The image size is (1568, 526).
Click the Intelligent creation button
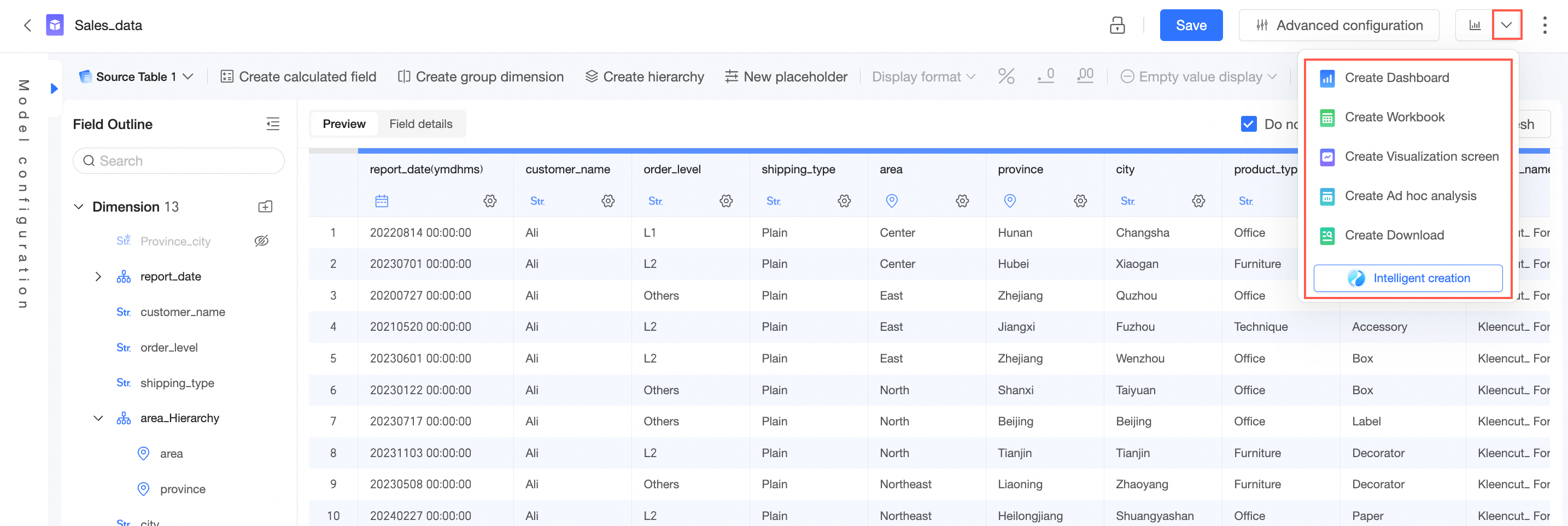[x=1407, y=278]
